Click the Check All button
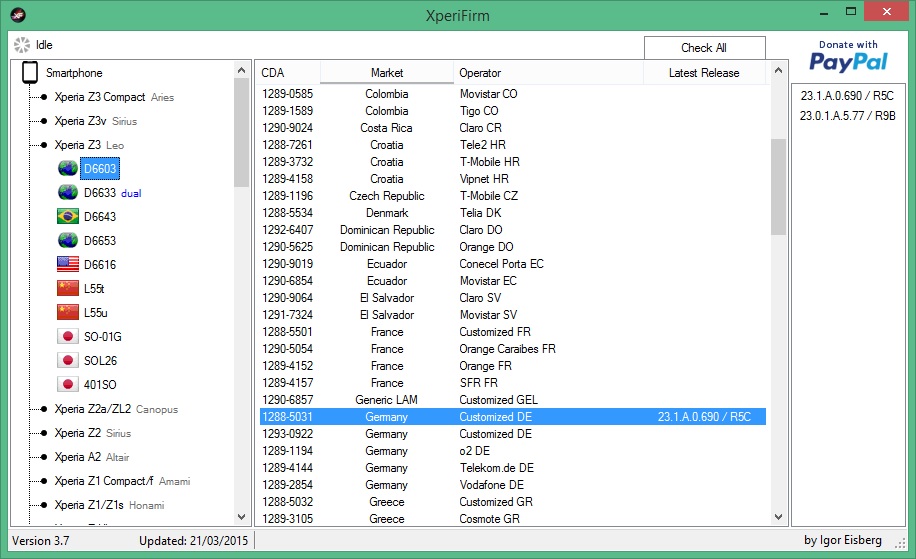 pos(705,48)
